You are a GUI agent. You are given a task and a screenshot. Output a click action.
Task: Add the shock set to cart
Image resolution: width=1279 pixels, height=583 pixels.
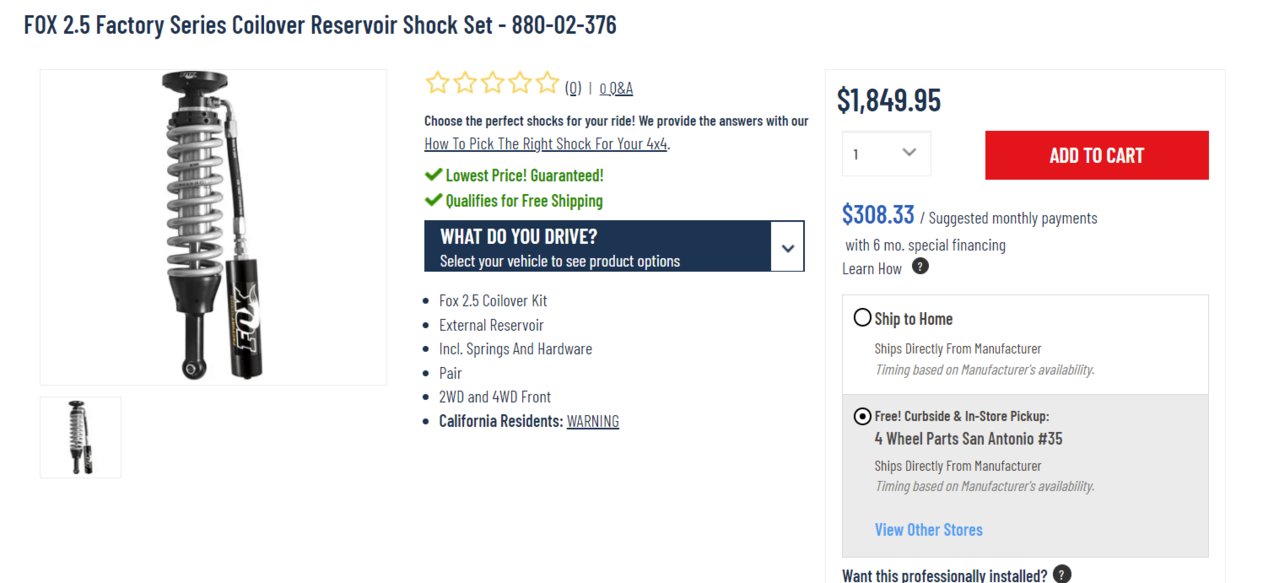click(x=1097, y=155)
